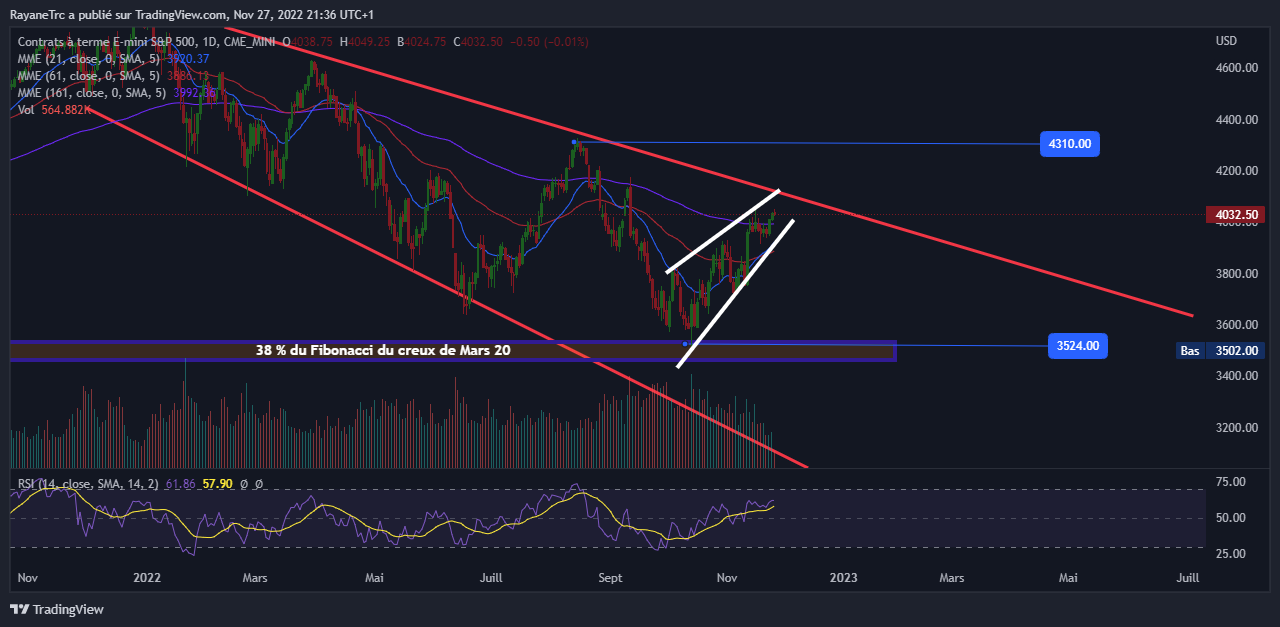Click the red current price tag 4032.50
The height and width of the screenshot is (627, 1280).
pyautogui.click(x=1238, y=214)
